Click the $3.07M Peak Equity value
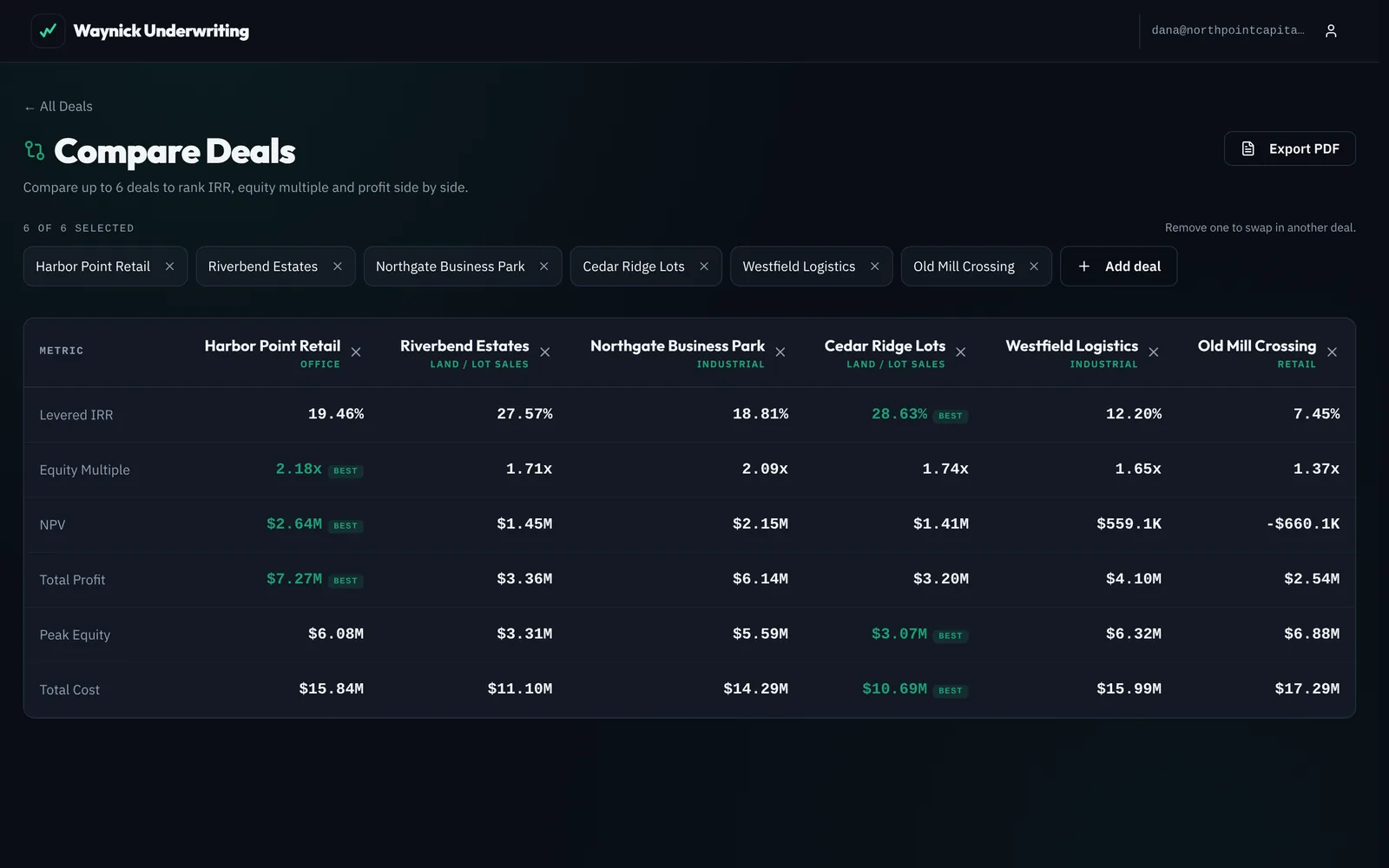The height and width of the screenshot is (868, 1389). click(899, 635)
